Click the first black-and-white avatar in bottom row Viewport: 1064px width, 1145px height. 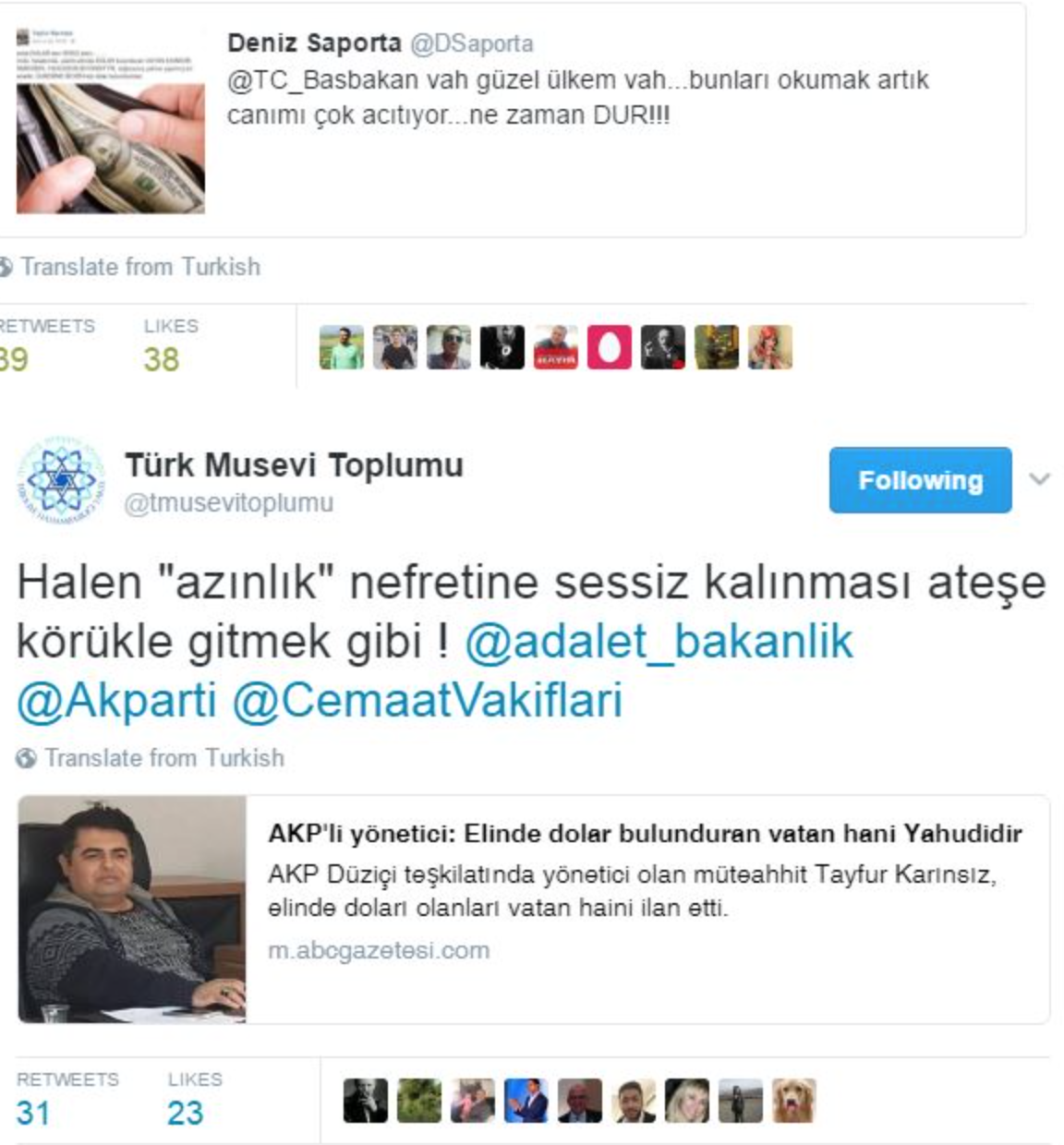tap(366, 1101)
